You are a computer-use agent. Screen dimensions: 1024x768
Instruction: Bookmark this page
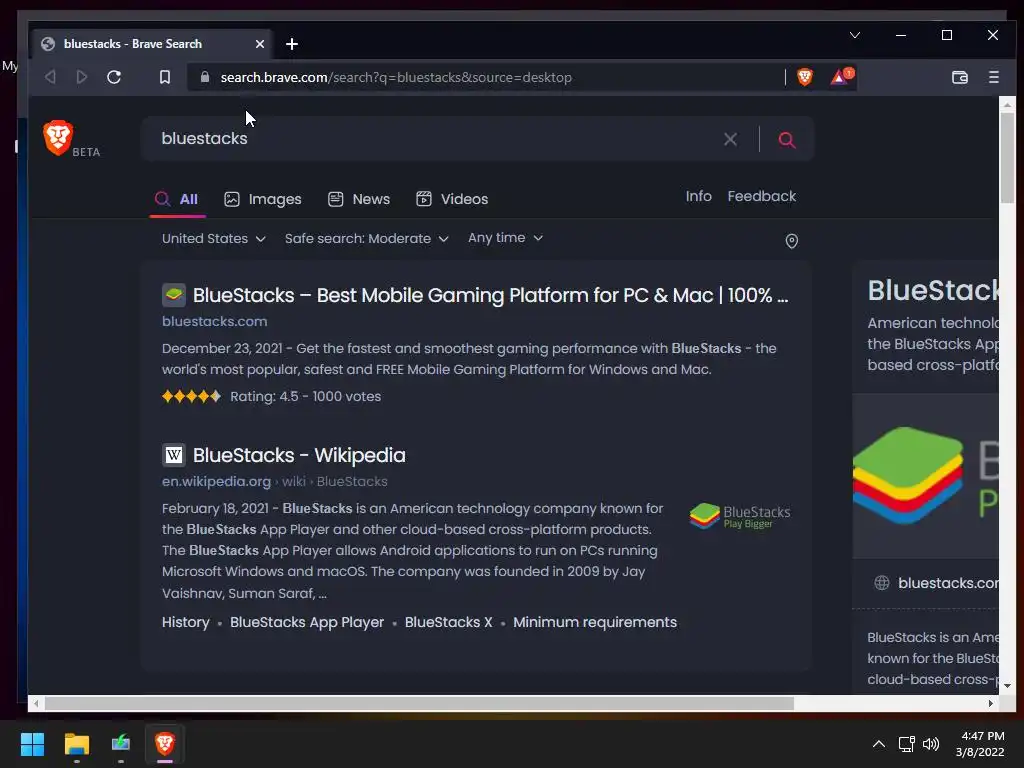click(x=165, y=77)
